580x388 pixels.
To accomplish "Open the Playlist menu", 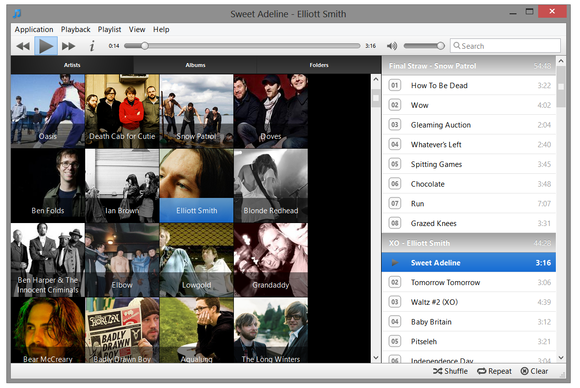I will click(x=109, y=30).
